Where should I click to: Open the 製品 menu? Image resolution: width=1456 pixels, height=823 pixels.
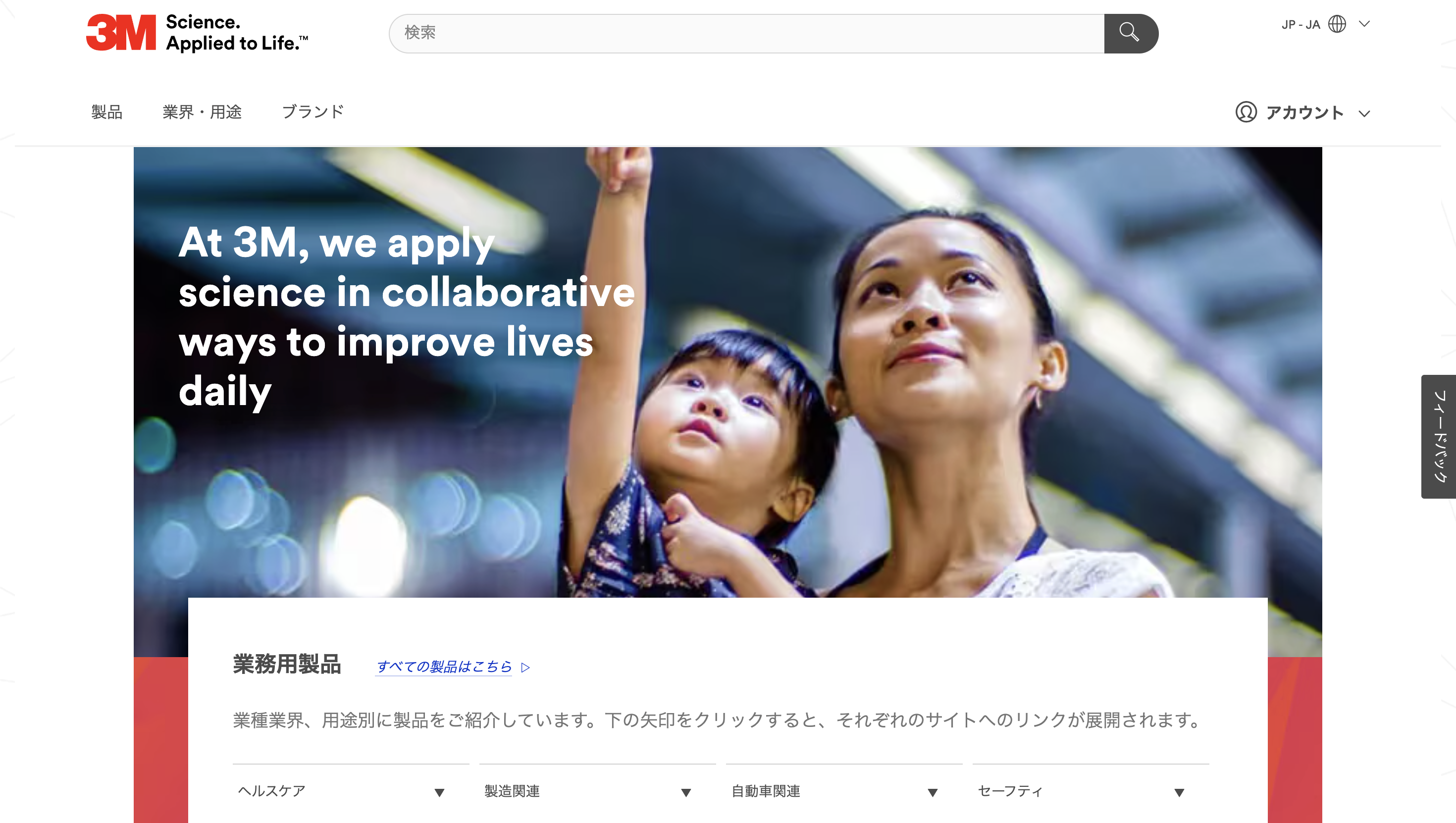coord(107,112)
